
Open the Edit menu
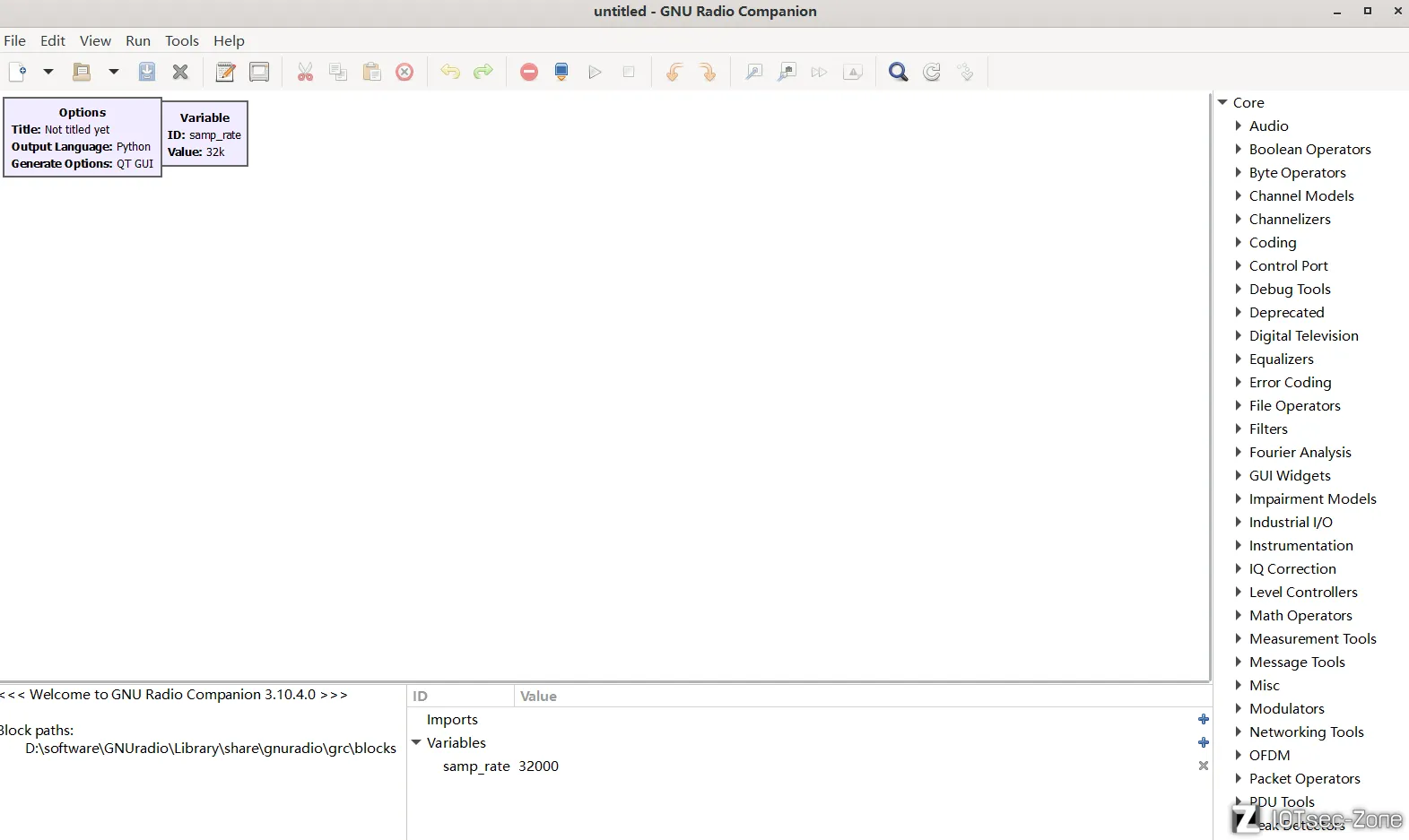tap(53, 40)
